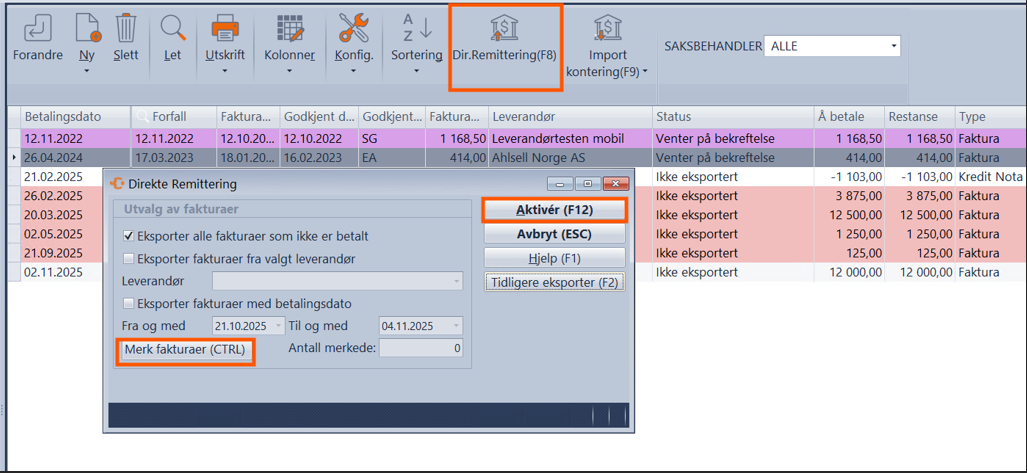Click the Slett trash can icon
The width and height of the screenshot is (1027, 473).
(126, 28)
